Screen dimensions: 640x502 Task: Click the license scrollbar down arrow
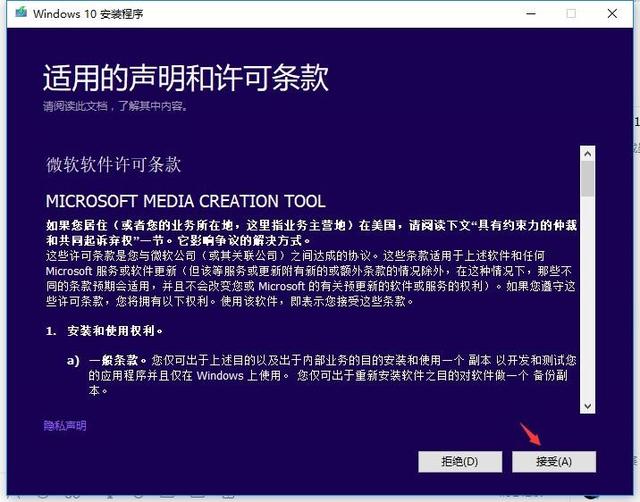pos(587,406)
